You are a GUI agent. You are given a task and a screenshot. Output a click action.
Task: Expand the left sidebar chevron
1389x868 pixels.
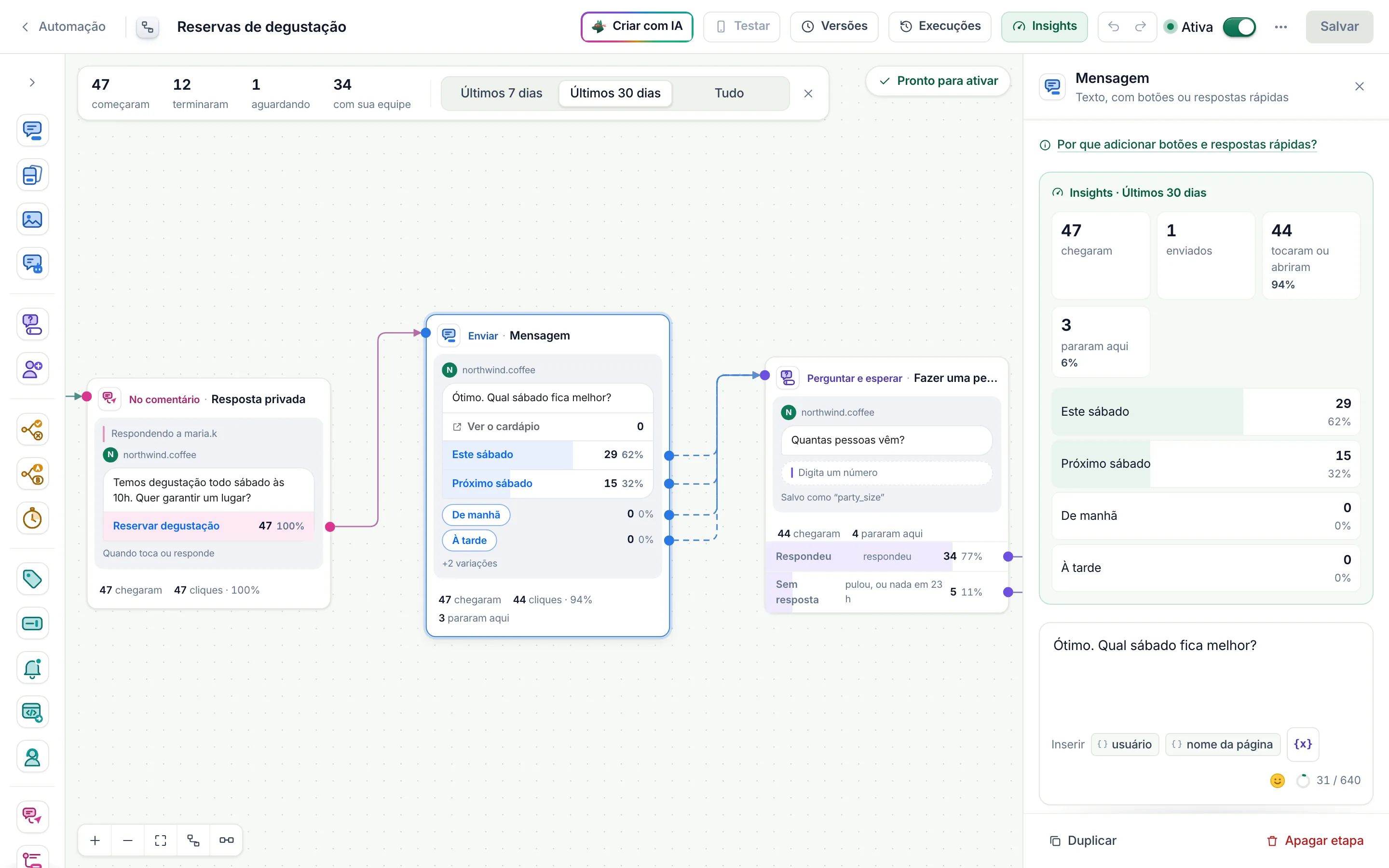point(32,82)
